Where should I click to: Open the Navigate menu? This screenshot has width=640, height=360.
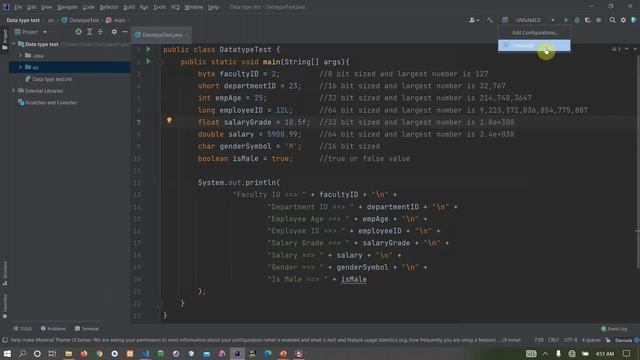tap(67, 7)
